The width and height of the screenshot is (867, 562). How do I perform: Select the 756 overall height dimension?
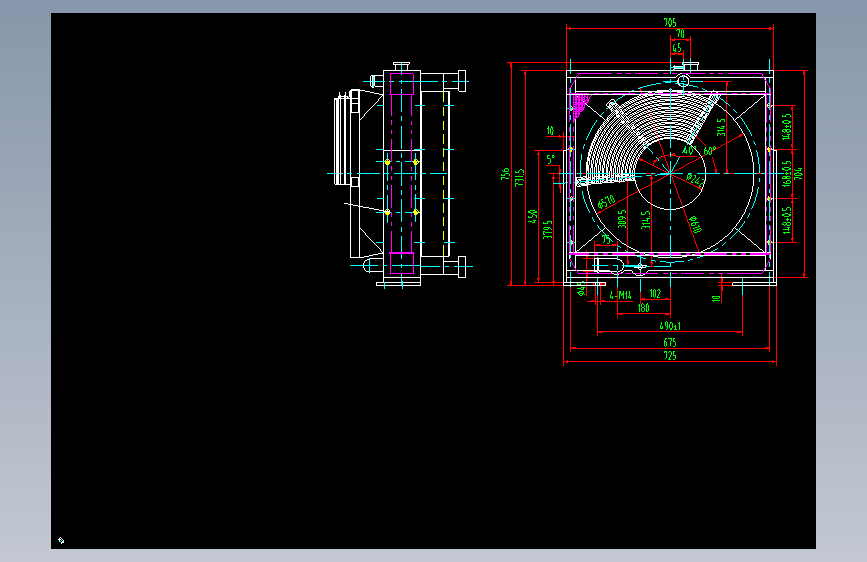tap(505, 174)
